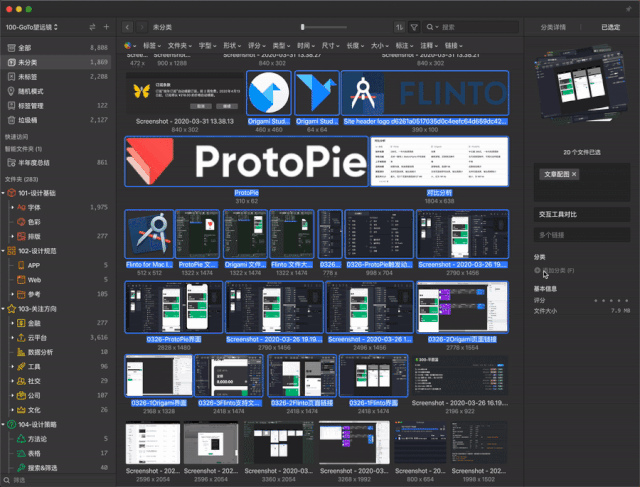Open the 类型 filter dropdown
This screenshot has height=487, width=640.
281,46
